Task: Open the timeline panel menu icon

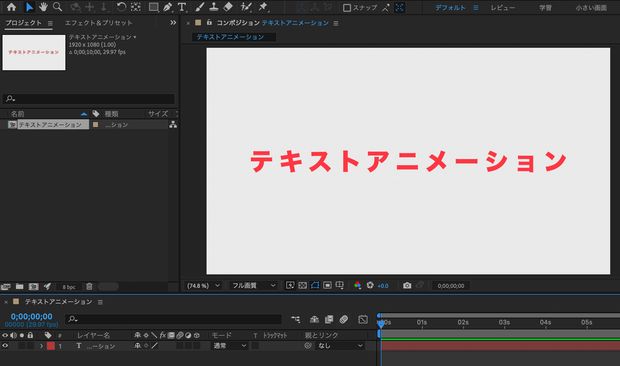Action: pyautogui.click(x=100, y=302)
